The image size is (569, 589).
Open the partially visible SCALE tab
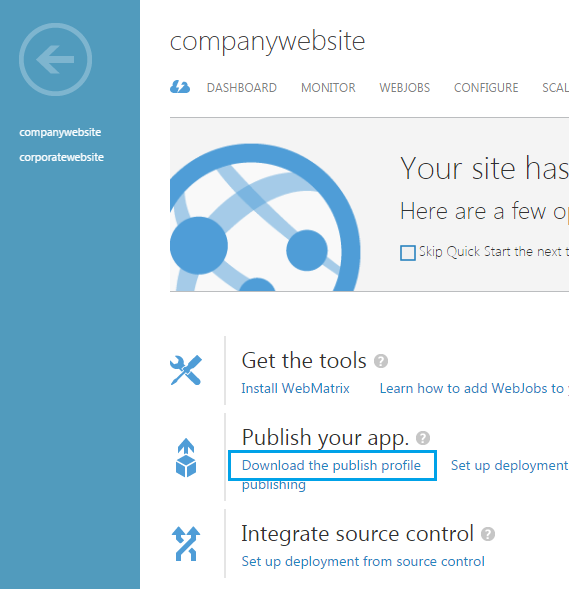pos(555,88)
